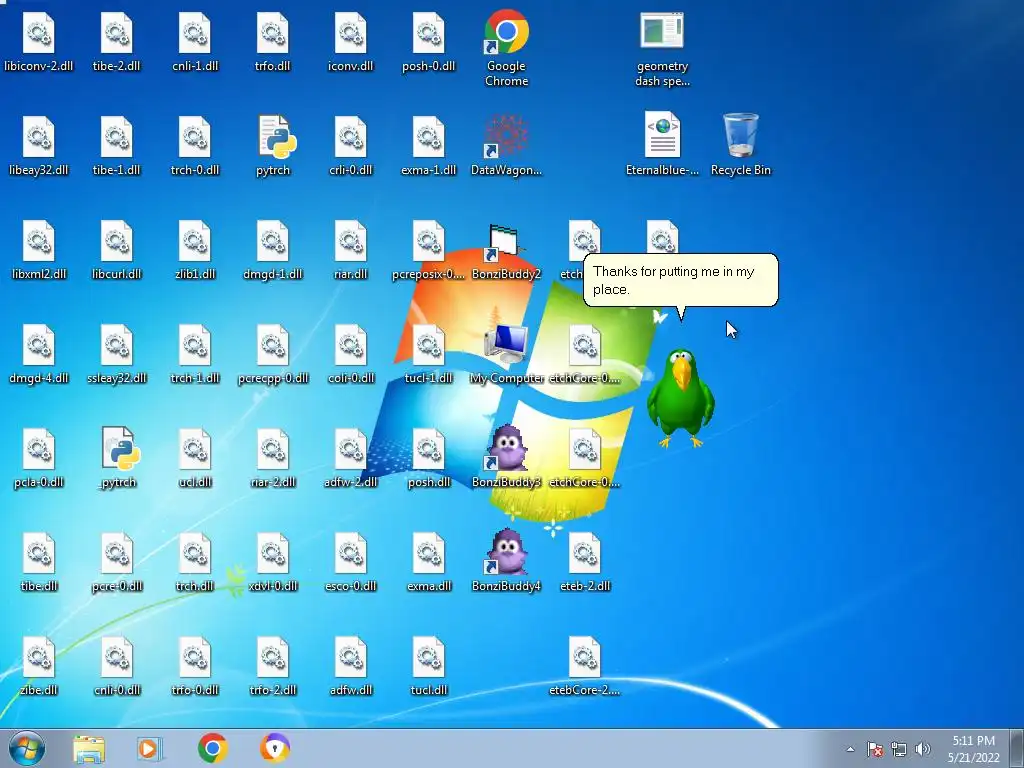This screenshot has height=768, width=1024.
Task: Open the Action Center flag icon
Action: [875, 749]
